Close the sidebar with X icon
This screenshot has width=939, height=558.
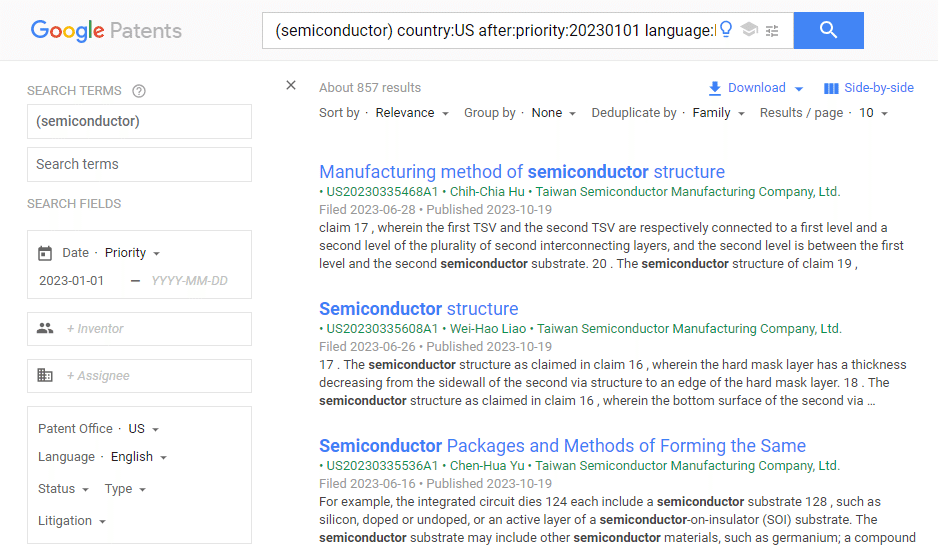pos(291,86)
